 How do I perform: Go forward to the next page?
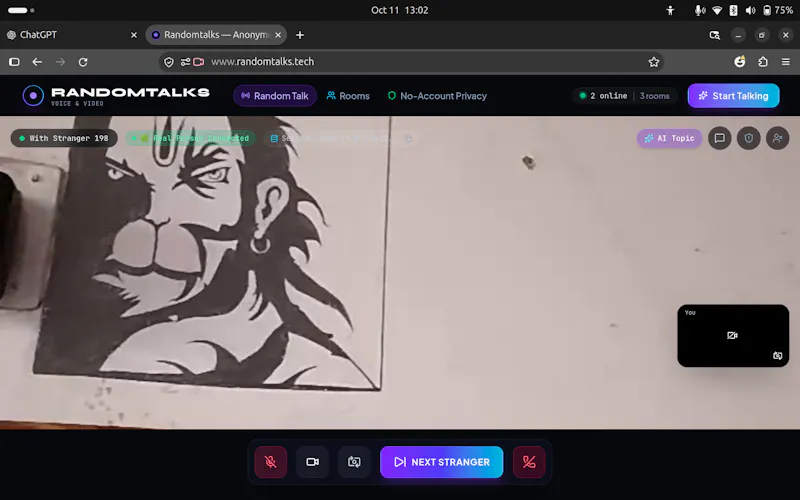coord(60,62)
